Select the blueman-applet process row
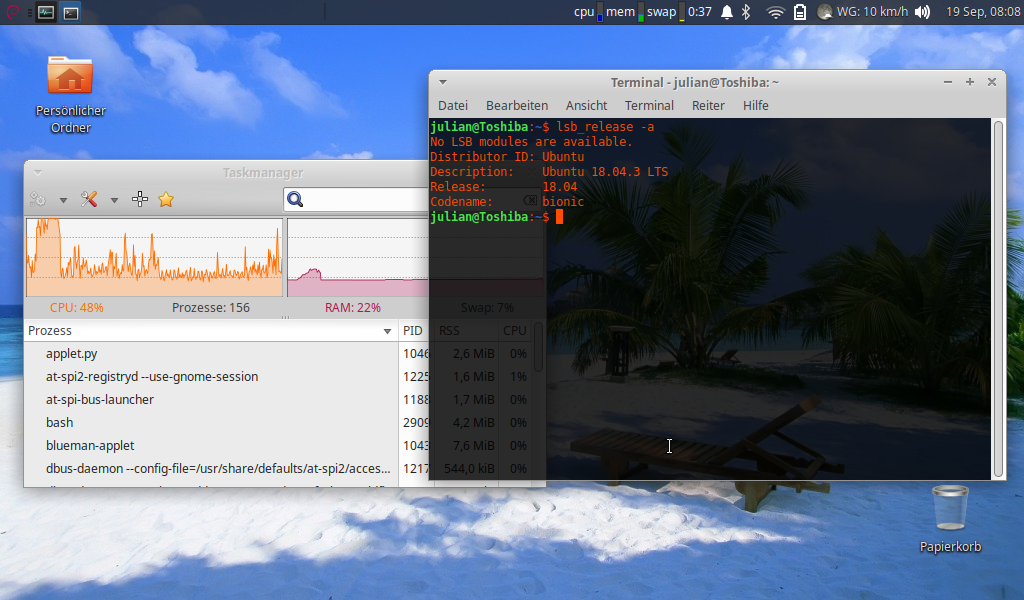This screenshot has width=1024, height=600. 278,445
